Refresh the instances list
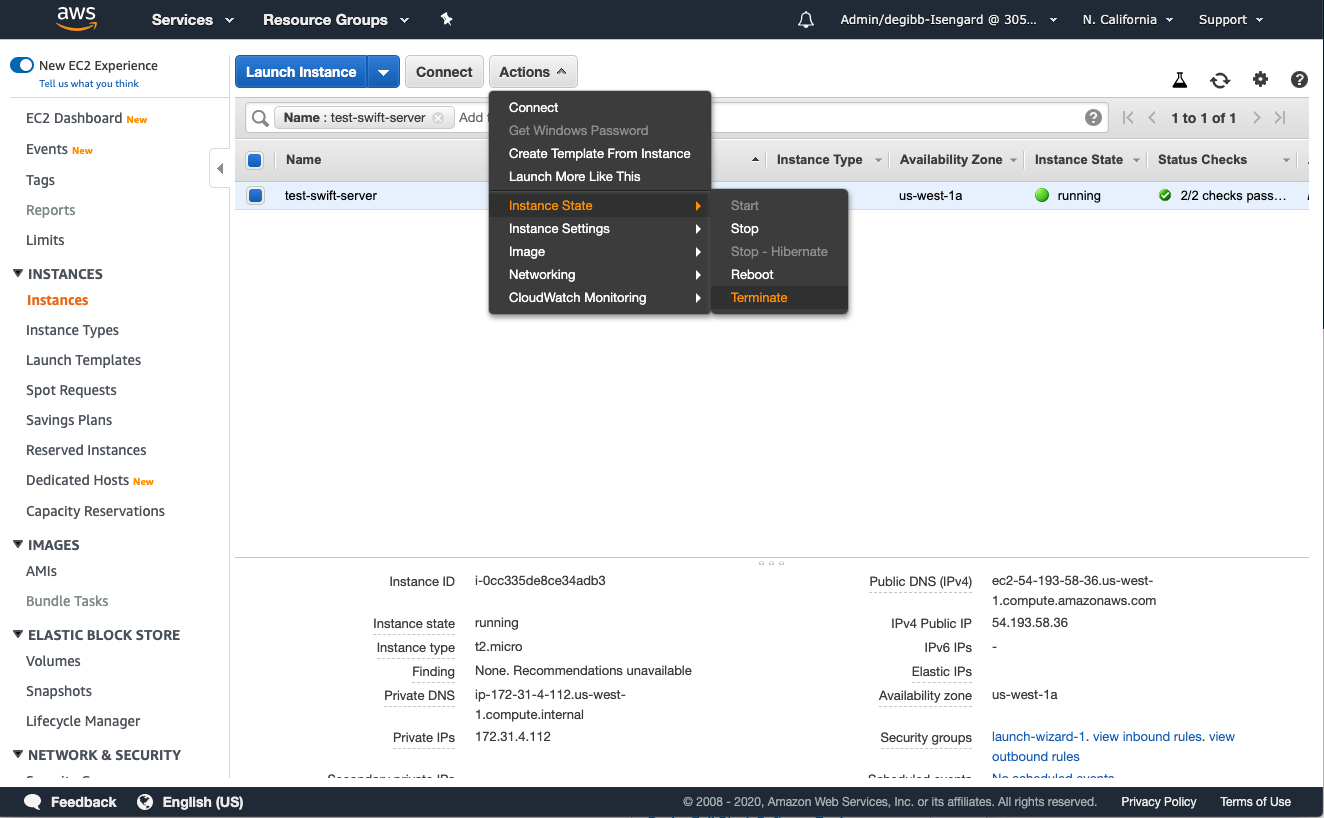This screenshot has width=1324, height=818. point(1220,79)
